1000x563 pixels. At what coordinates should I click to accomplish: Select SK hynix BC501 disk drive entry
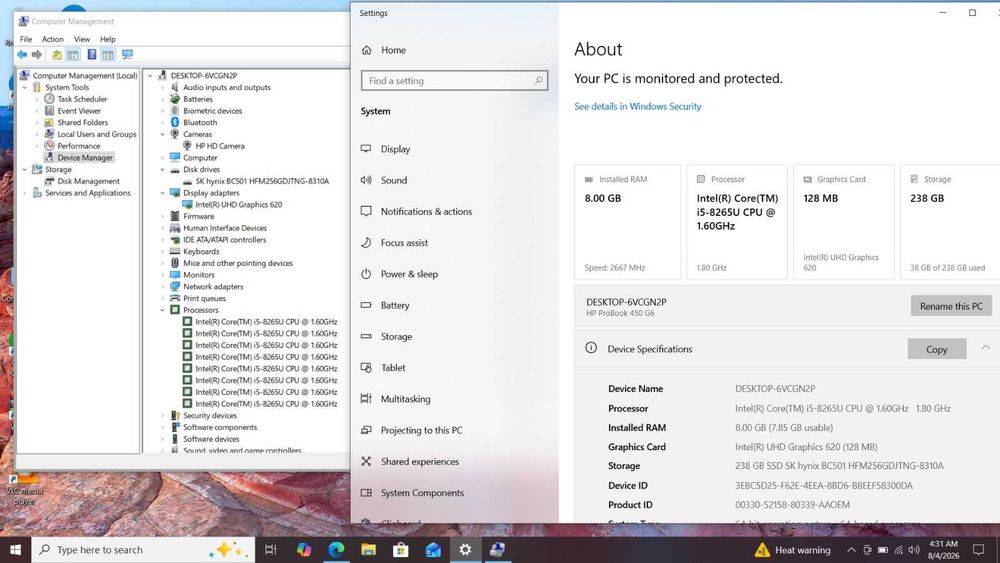[261, 181]
